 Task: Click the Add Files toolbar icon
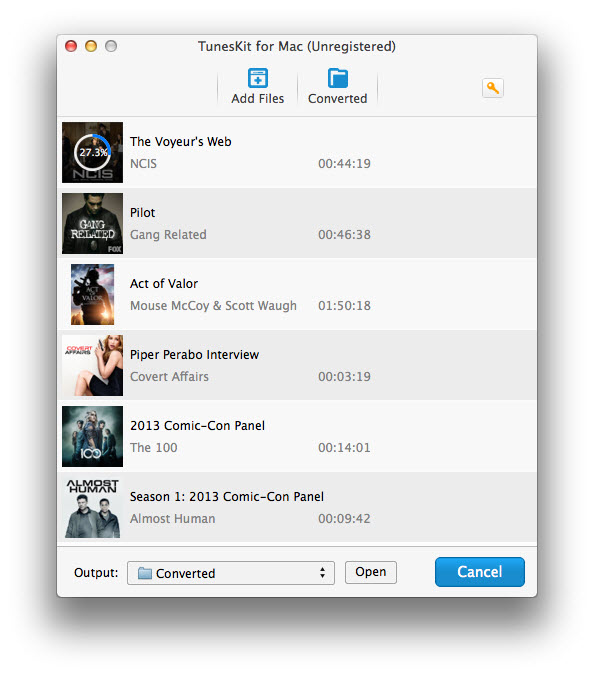coord(257,78)
